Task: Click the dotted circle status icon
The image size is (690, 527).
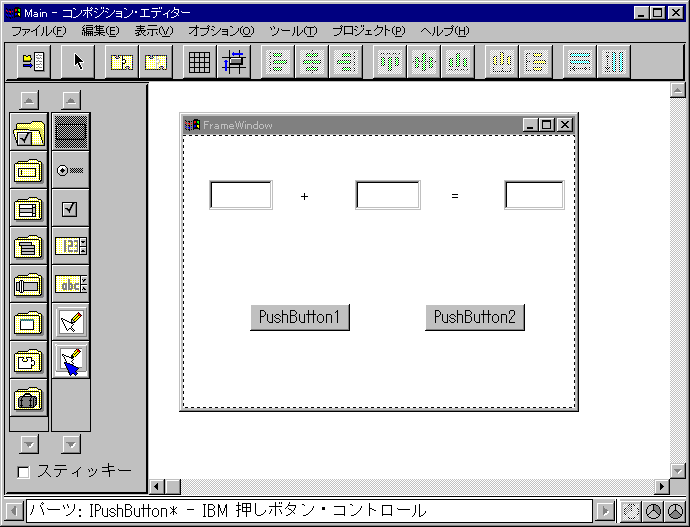Action: 631,511
